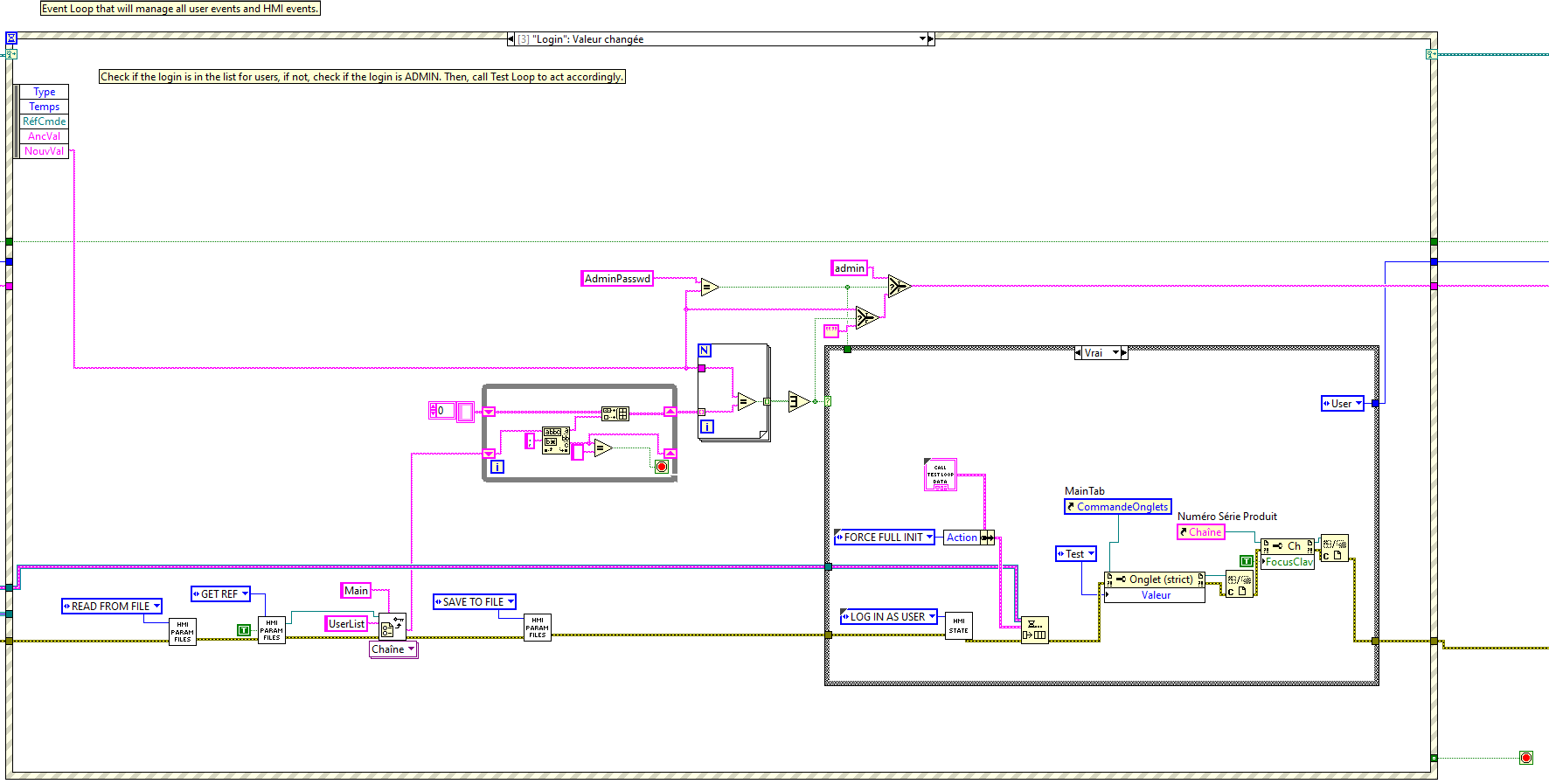Click the FocusClav property in the Ch node
Screen dimensions: 1549x784
(1287, 562)
